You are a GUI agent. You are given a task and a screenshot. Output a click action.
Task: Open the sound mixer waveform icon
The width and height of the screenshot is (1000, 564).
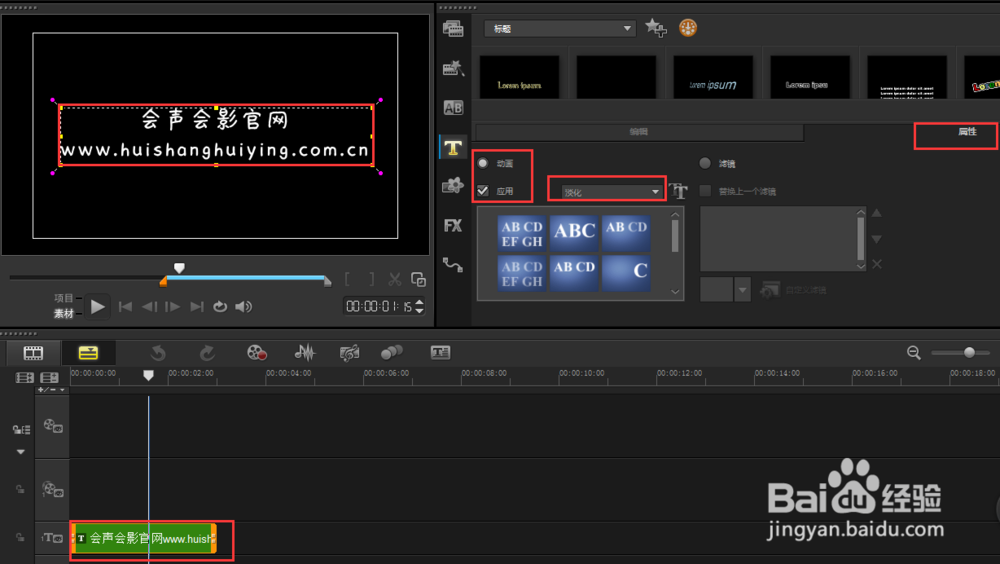click(x=305, y=353)
